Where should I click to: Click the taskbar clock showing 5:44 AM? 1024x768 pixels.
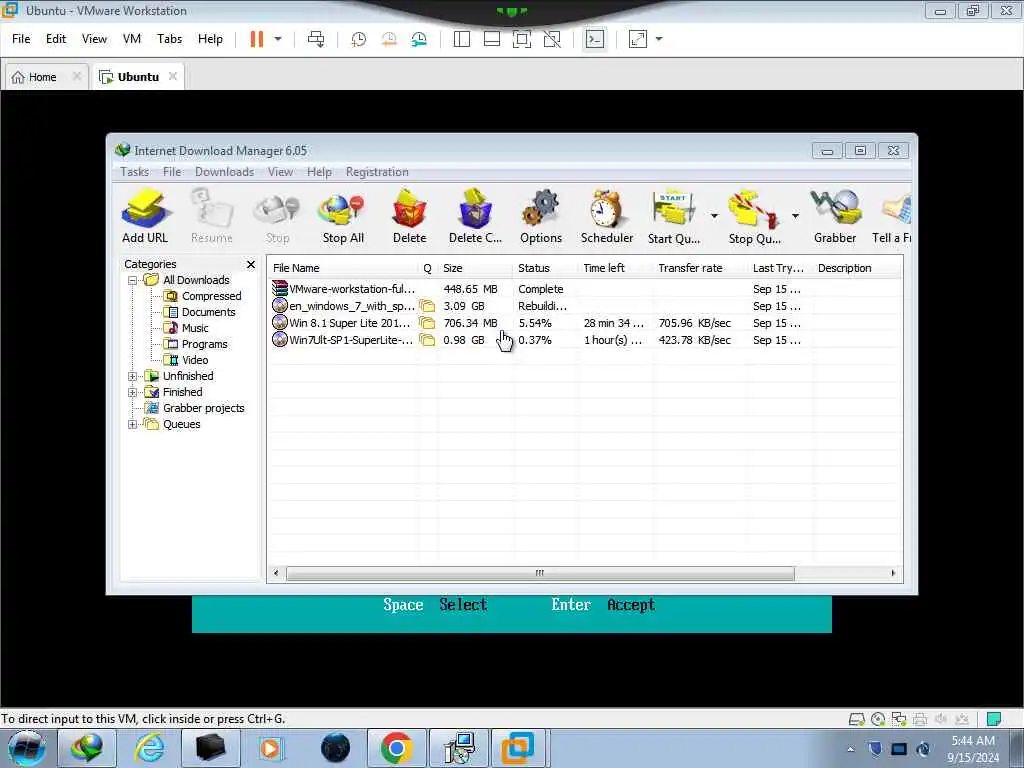tap(973, 749)
